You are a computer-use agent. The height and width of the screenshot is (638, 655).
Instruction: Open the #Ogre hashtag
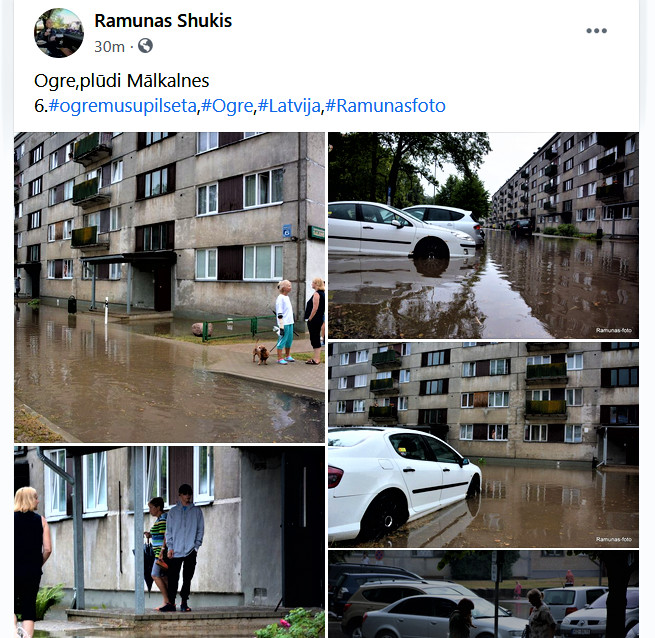coord(227,105)
